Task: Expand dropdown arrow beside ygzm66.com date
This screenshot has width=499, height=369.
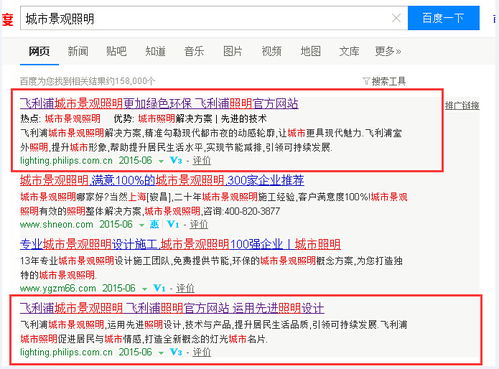Action: pos(145,289)
